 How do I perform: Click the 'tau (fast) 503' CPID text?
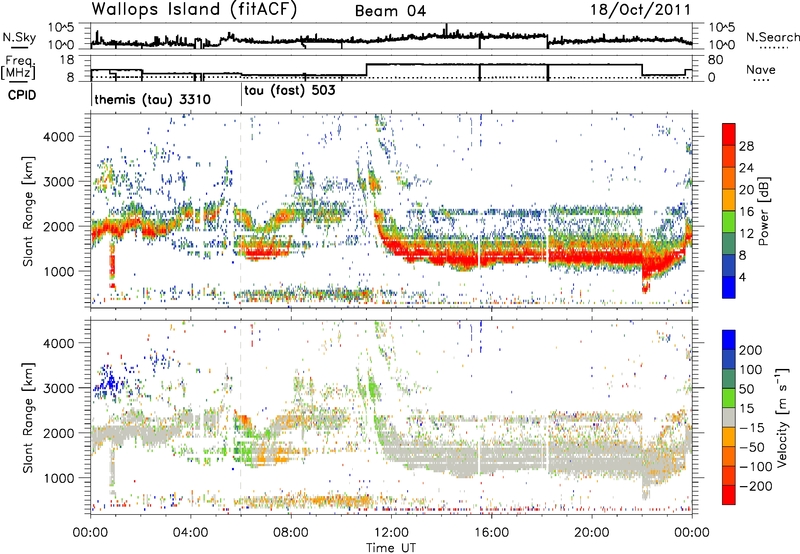[x=290, y=91]
